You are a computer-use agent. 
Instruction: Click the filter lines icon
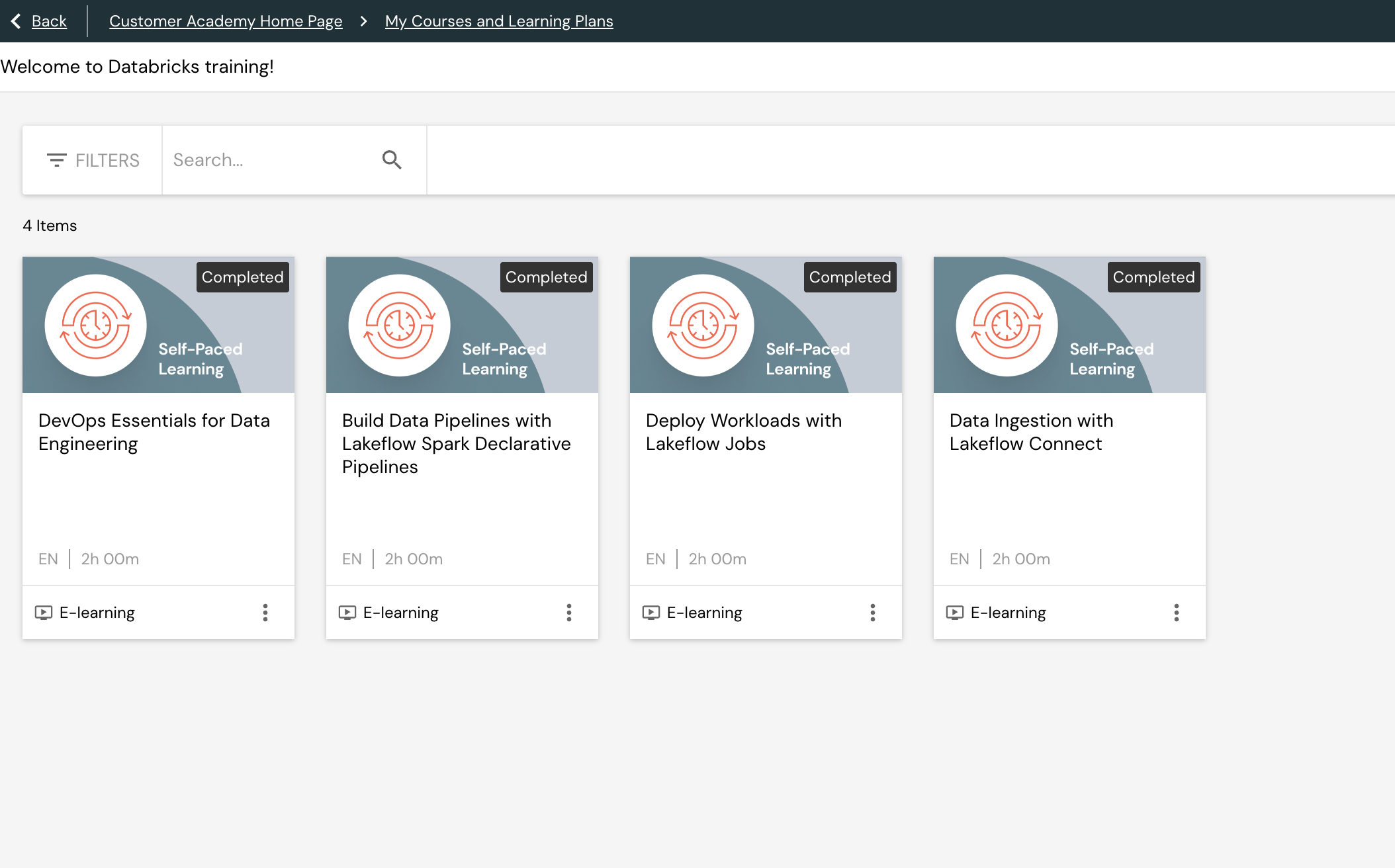(x=57, y=160)
